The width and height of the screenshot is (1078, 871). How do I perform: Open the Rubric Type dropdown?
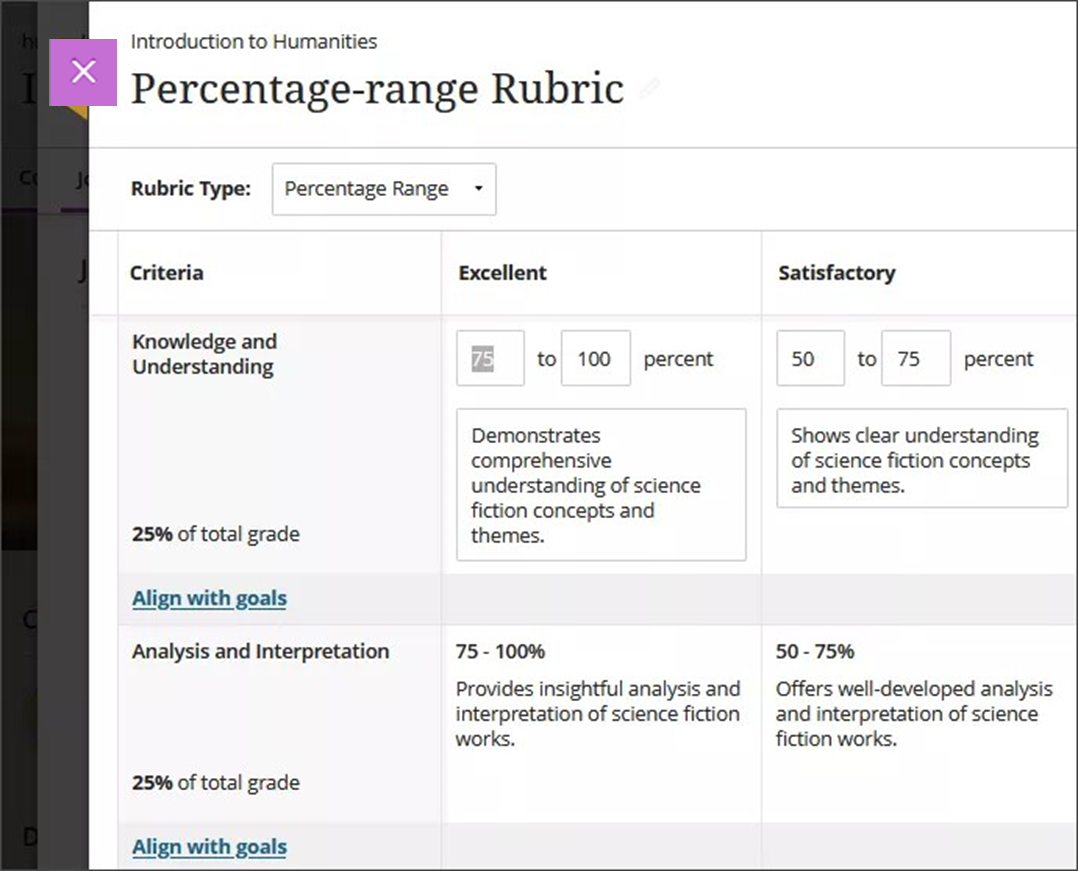pos(383,188)
